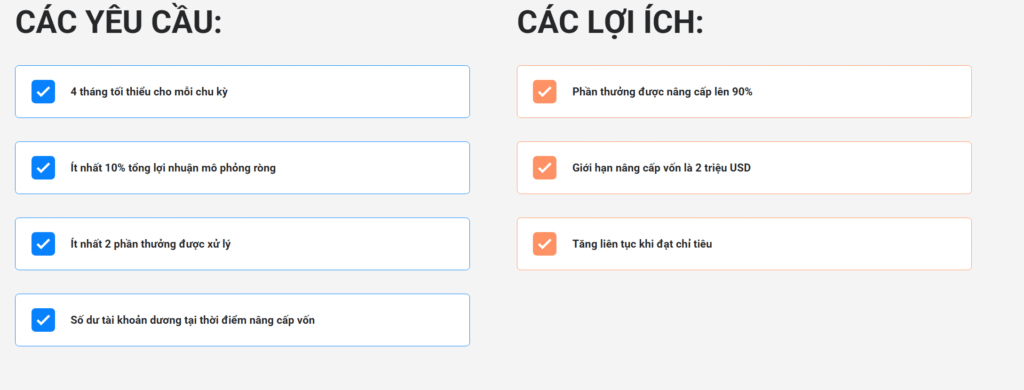
Task: Select the text '4 tháng tối thiểu cho mỗi chu kỳ'
Action: tap(149, 92)
